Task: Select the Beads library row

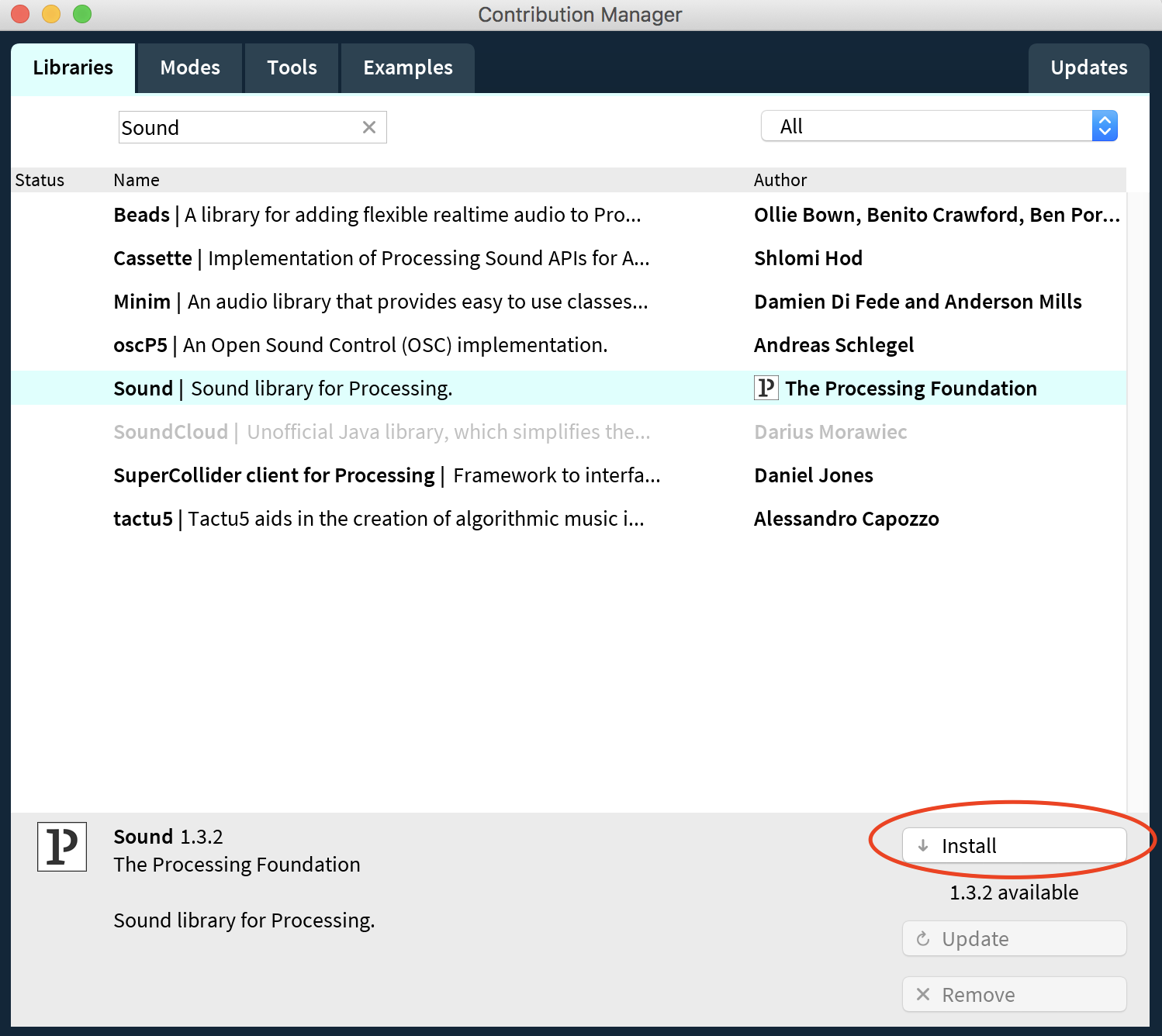Action: click(x=569, y=215)
